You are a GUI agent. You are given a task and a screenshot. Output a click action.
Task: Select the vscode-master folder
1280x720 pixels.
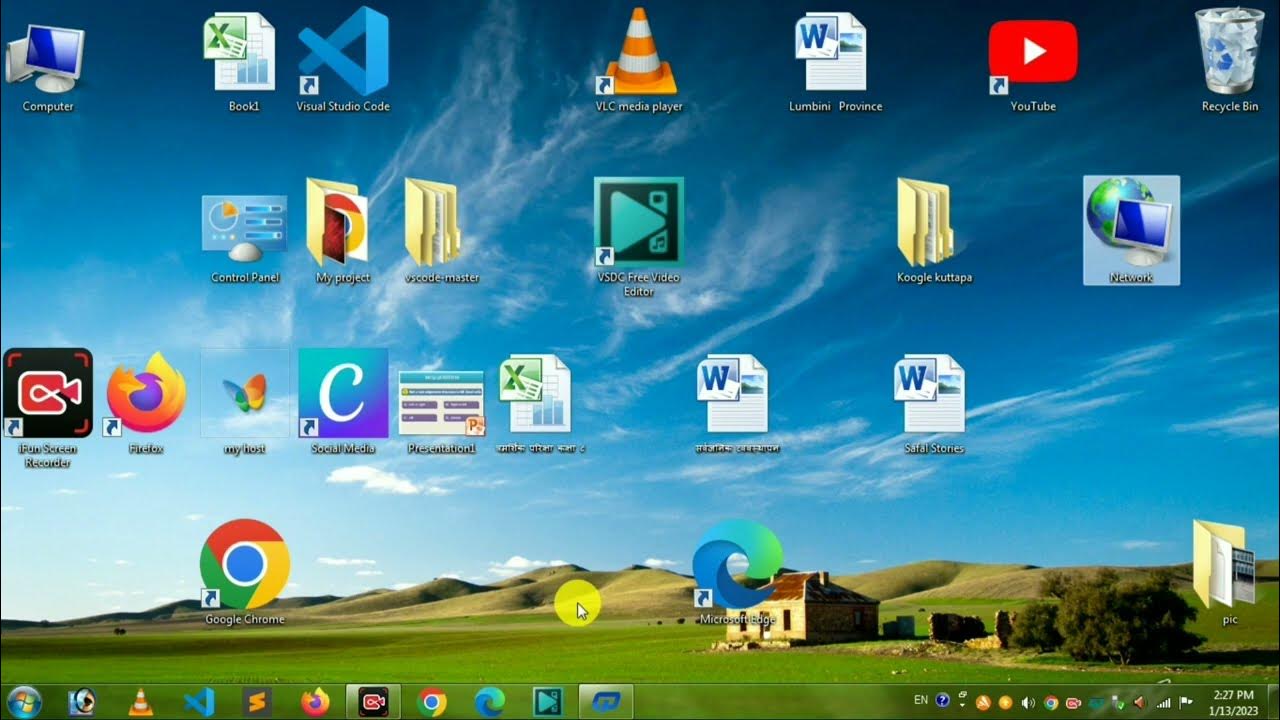click(x=441, y=232)
